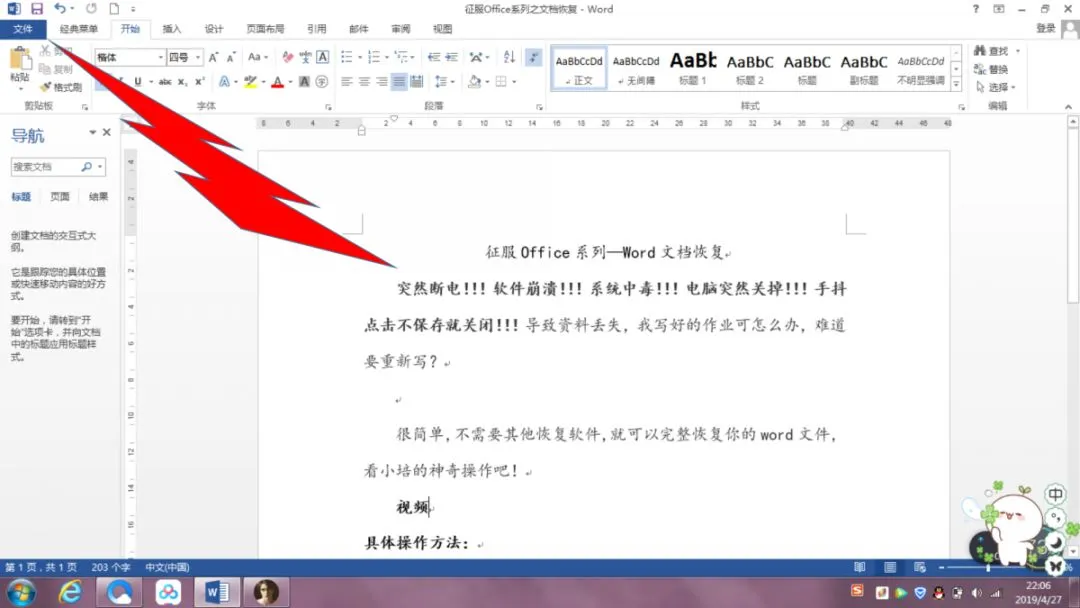Center-align the paragraph text

pyautogui.click(x=364, y=82)
